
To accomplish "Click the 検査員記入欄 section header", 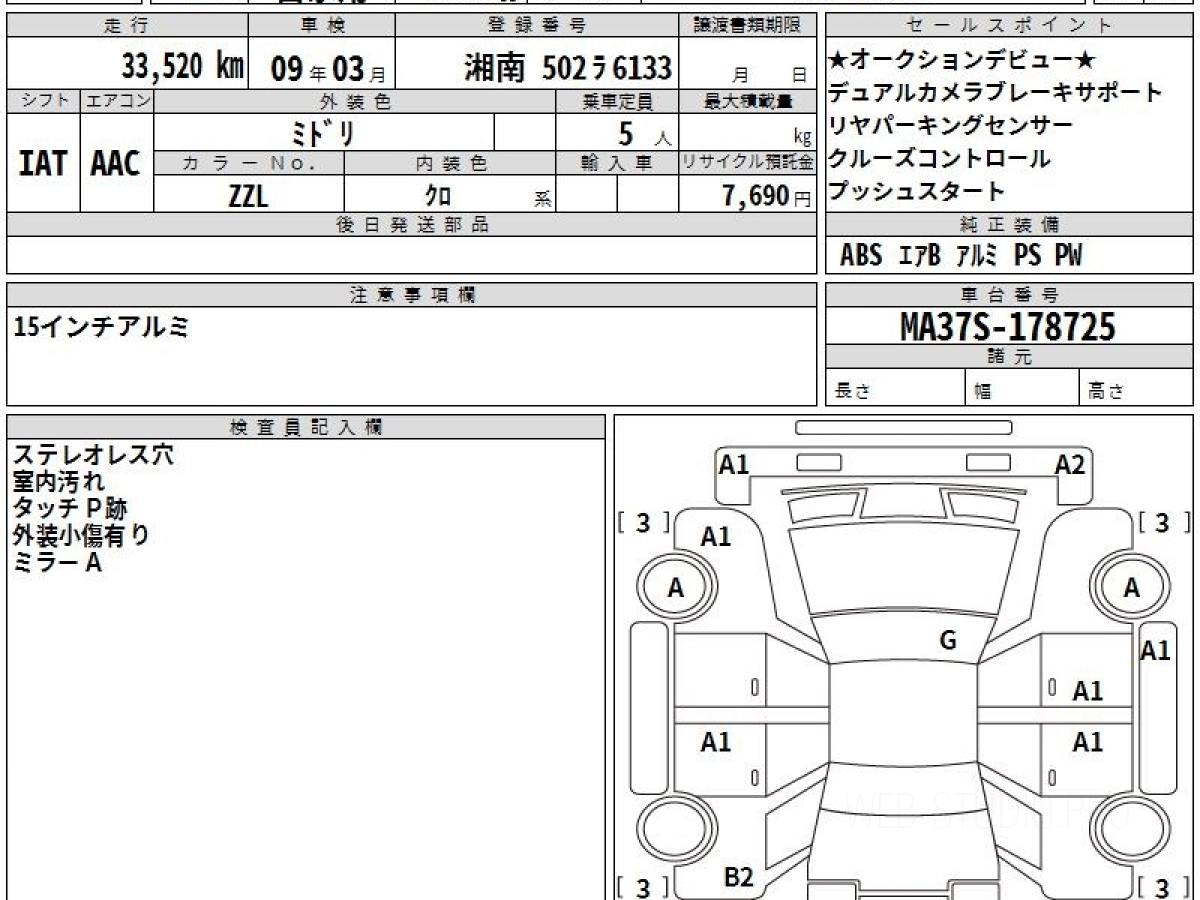I will [x=305, y=427].
